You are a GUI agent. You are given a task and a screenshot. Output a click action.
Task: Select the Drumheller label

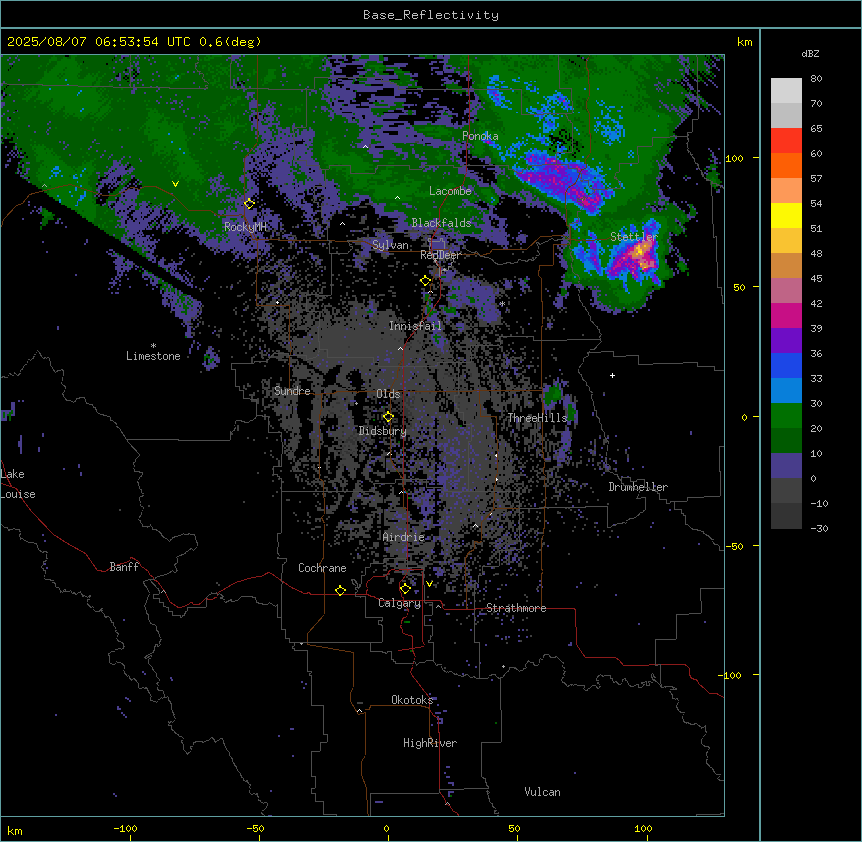pos(638,487)
